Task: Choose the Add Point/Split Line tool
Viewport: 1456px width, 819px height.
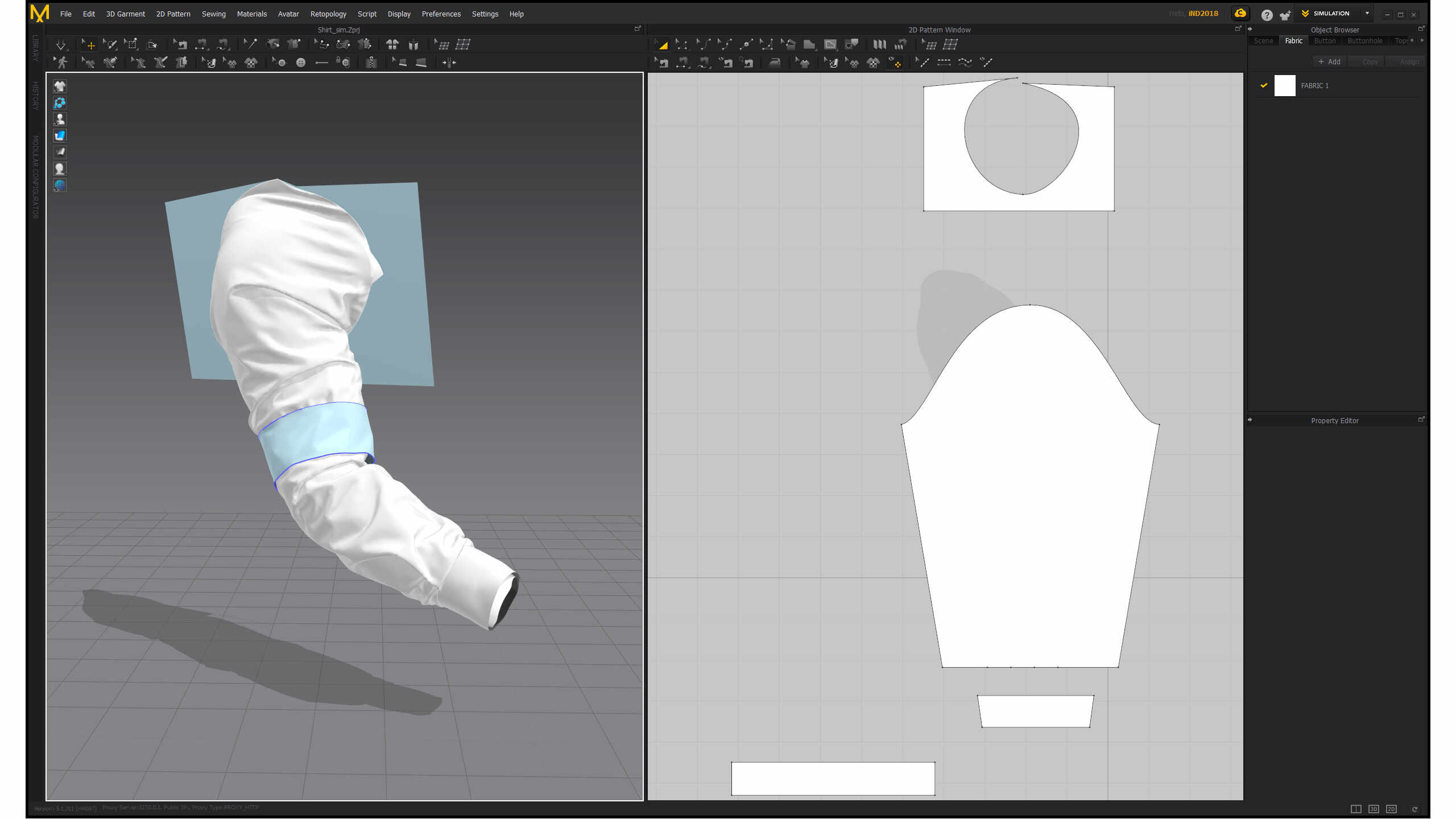Action: (x=746, y=44)
